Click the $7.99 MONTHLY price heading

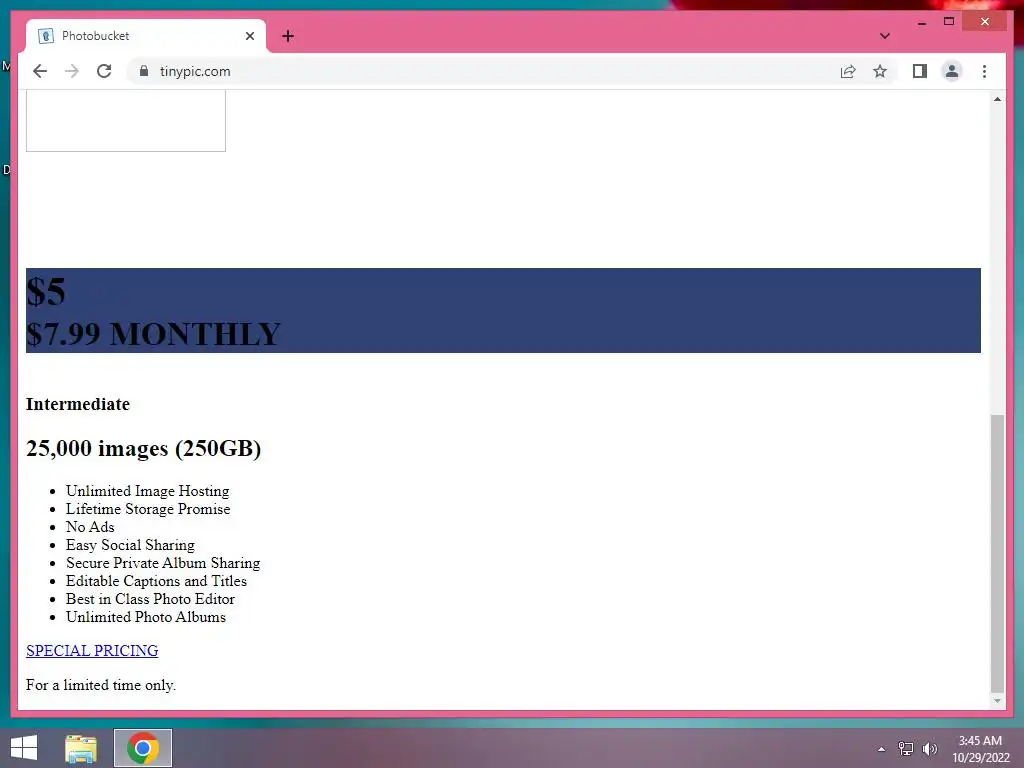[153, 334]
